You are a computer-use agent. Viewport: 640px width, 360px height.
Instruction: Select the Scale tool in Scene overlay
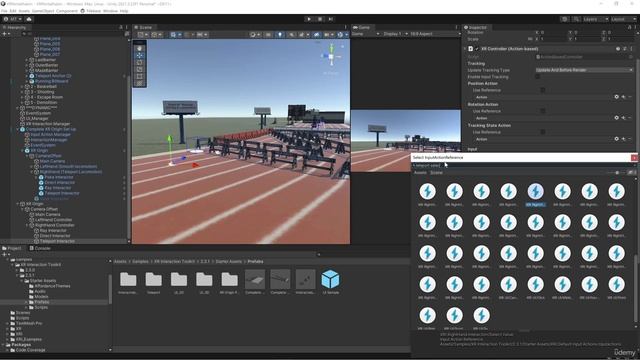tap(140, 69)
